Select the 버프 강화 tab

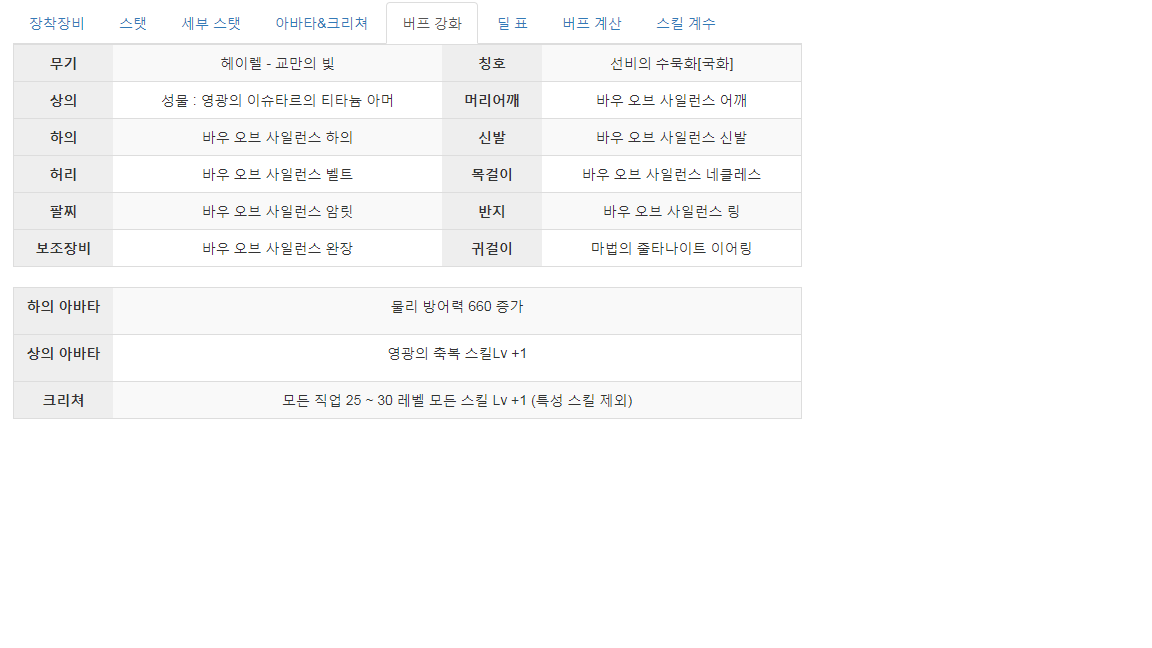click(432, 24)
